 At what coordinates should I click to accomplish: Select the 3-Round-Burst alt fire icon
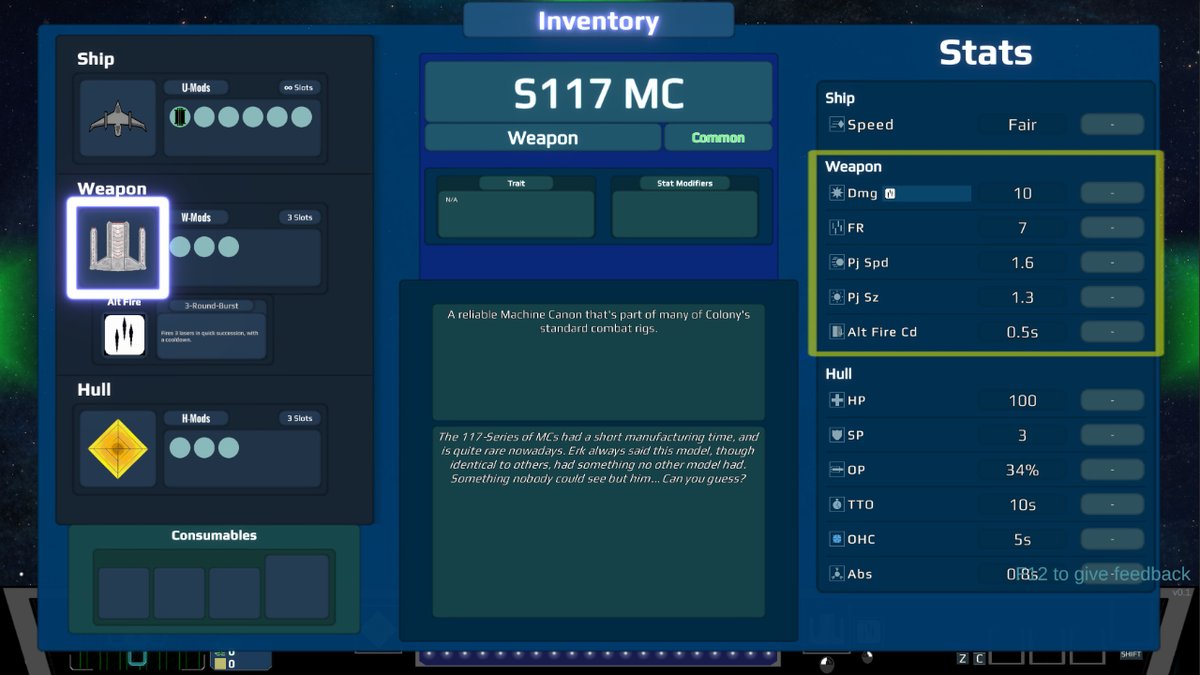pyautogui.click(x=125, y=335)
